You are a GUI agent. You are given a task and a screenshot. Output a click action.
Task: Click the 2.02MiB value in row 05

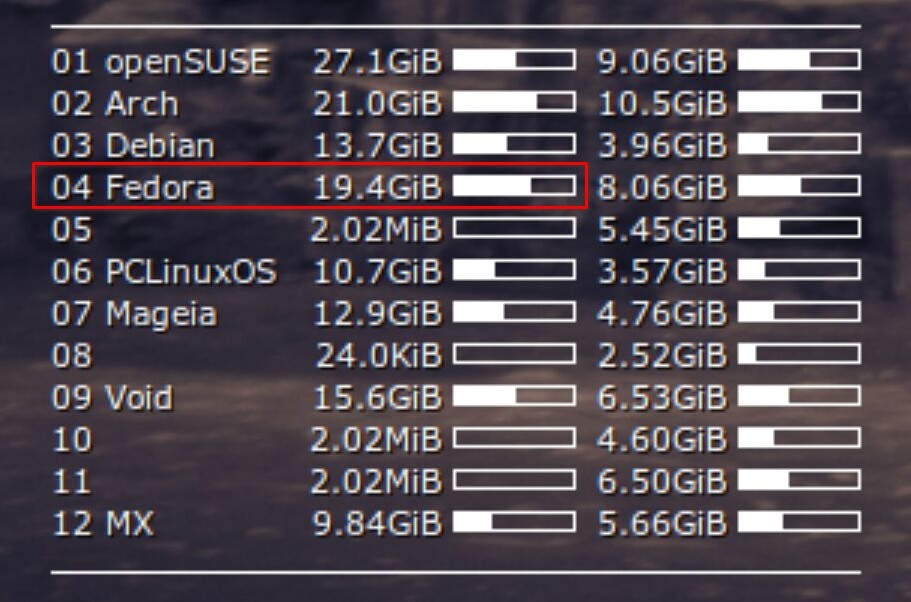coord(376,230)
